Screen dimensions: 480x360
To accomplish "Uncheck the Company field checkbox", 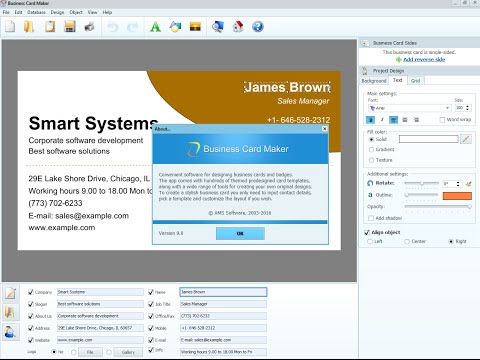I will click(31, 292).
